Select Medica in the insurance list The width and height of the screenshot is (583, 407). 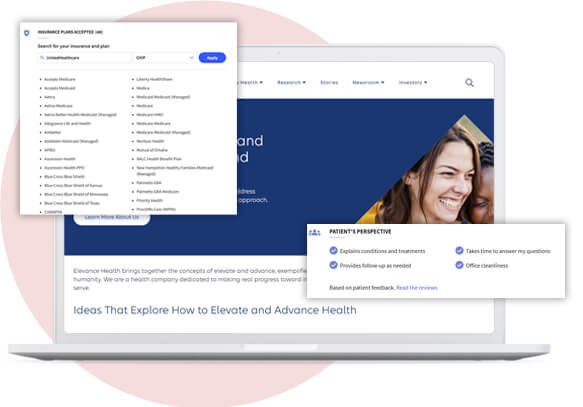tap(143, 88)
